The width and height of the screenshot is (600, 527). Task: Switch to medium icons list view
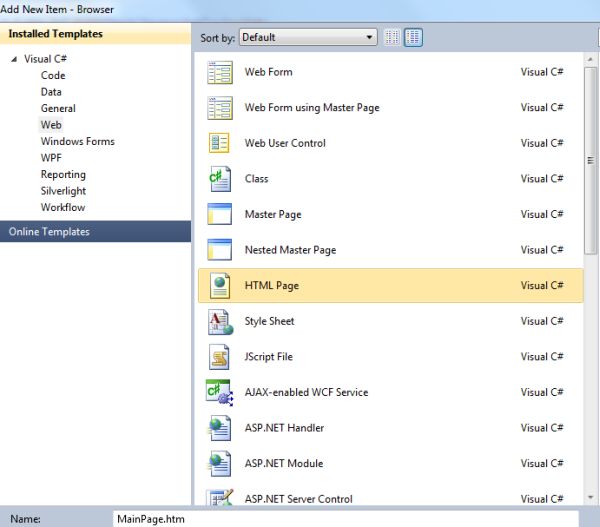pyautogui.click(x=413, y=38)
